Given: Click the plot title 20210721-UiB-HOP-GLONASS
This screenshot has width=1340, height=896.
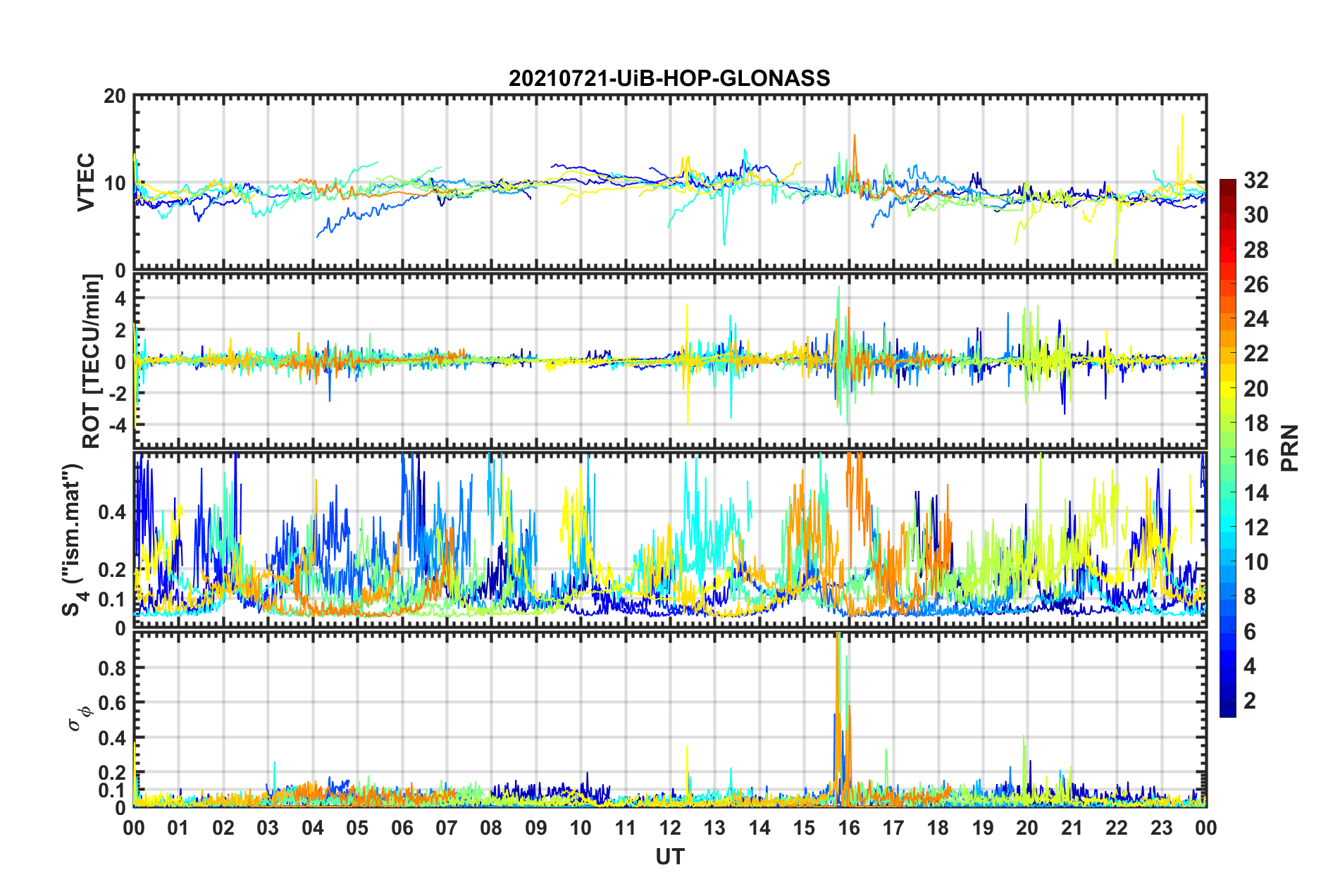Looking at the screenshot, I should tap(669, 78).
